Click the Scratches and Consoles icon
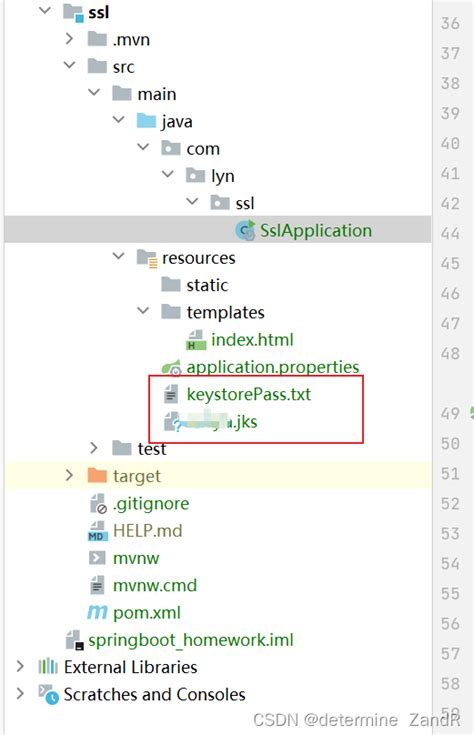Image resolution: width=474 pixels, height=735 pixels. coord(48,694)
